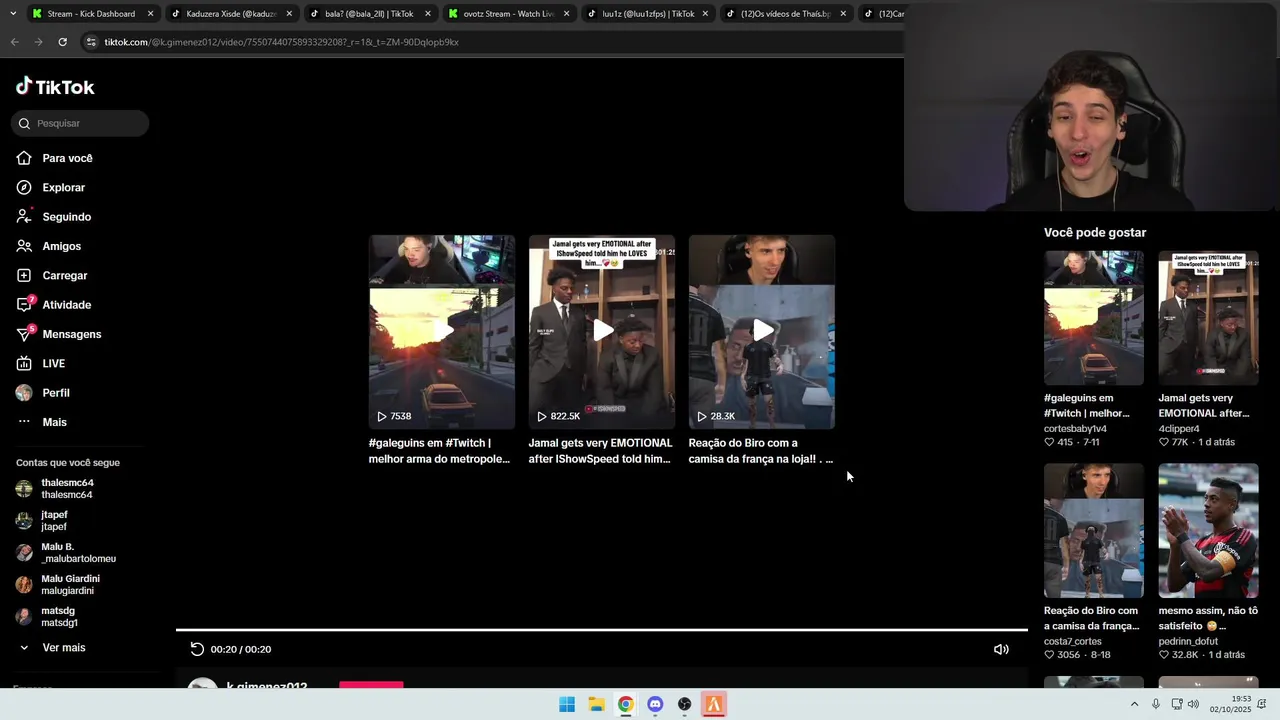Image resolution: width=1280 pixels, height=720 pixels.
Task: Open File Explorer from taskbar
Action: (596, 704)
